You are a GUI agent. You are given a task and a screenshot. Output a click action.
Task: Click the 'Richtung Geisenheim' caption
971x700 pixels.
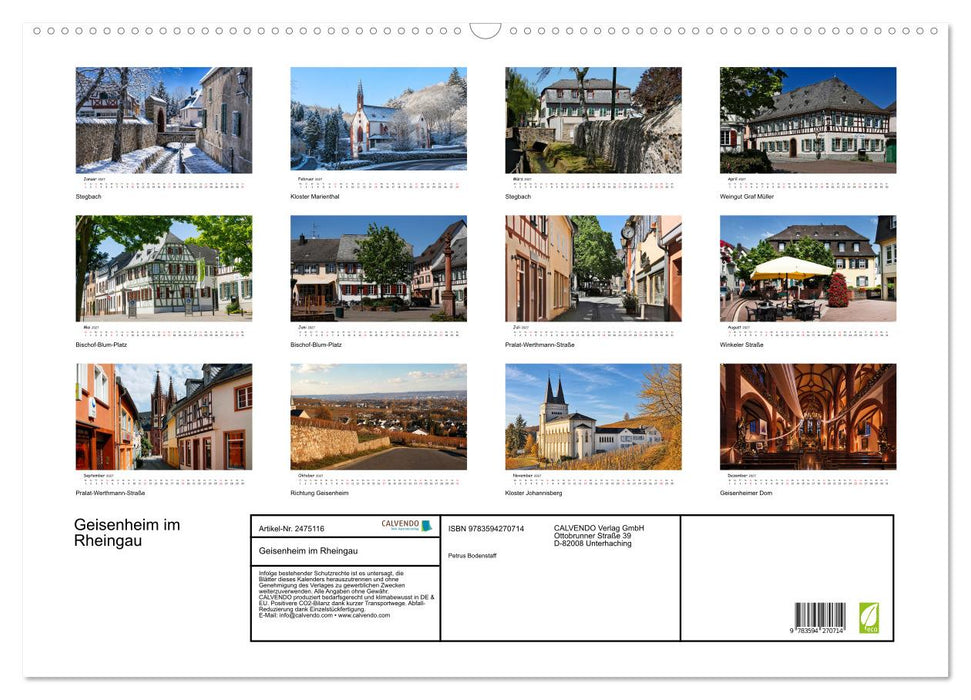pos(320,493)
